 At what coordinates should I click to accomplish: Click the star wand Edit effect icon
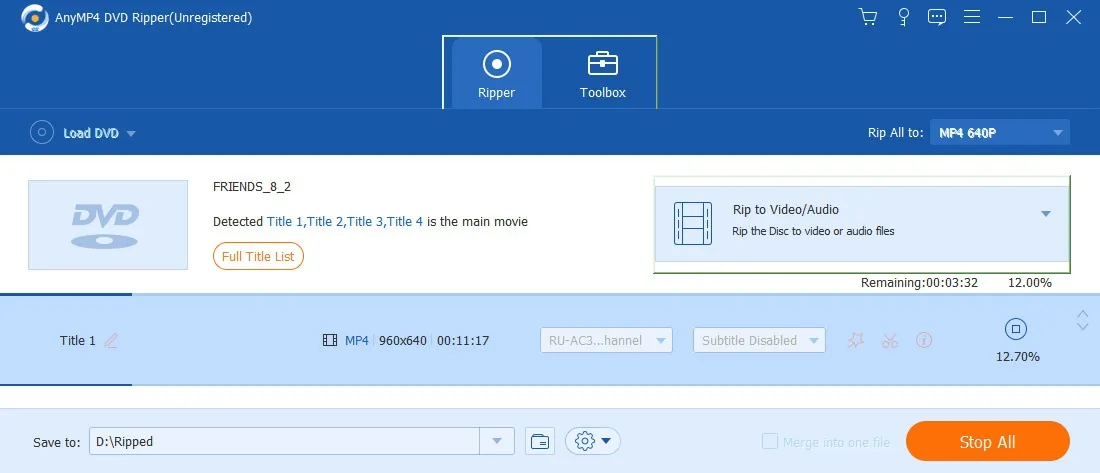[856, 340]
